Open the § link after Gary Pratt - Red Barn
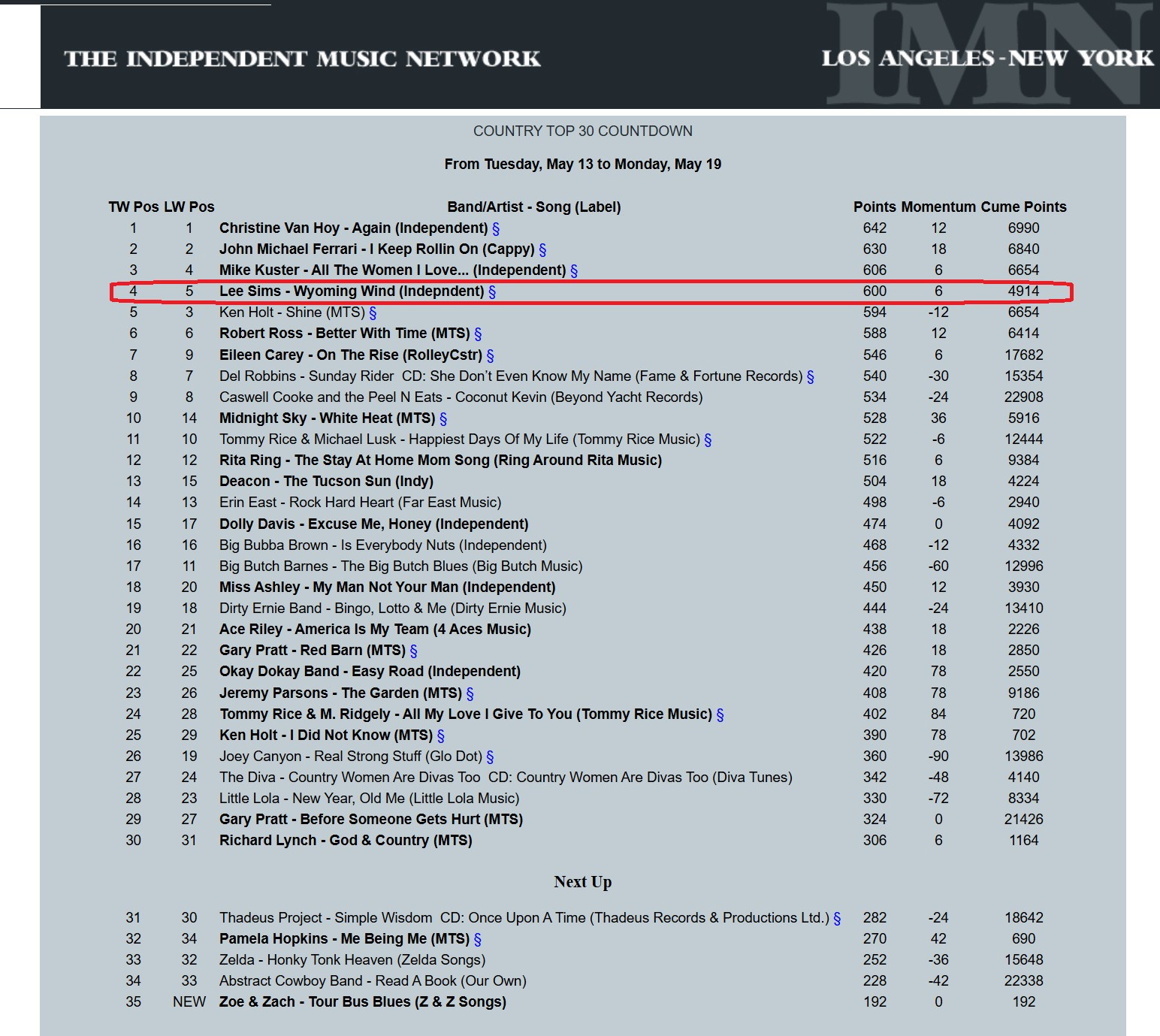 413,651
